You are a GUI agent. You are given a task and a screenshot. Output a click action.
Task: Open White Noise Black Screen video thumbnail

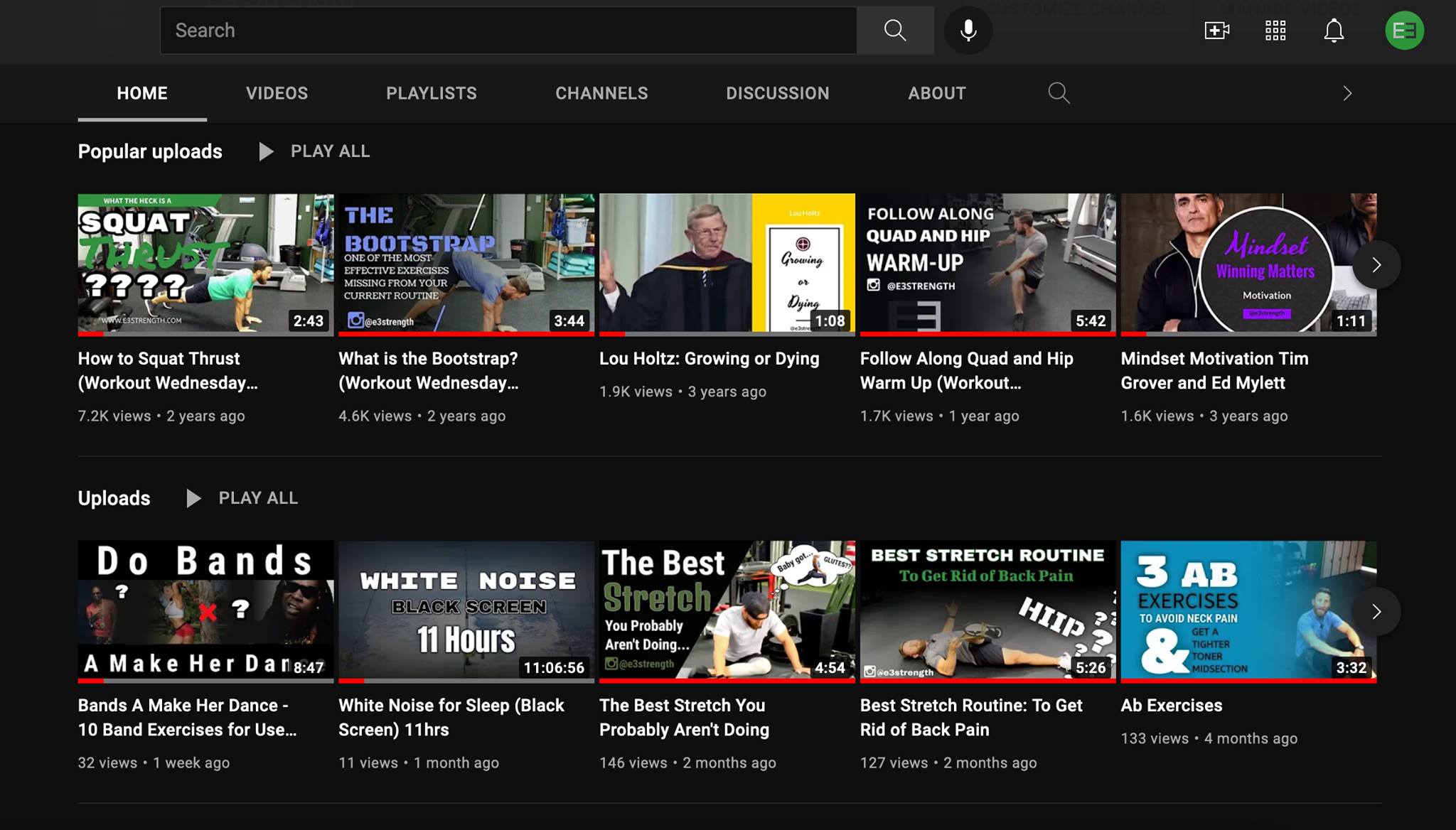tap(466, 610)
